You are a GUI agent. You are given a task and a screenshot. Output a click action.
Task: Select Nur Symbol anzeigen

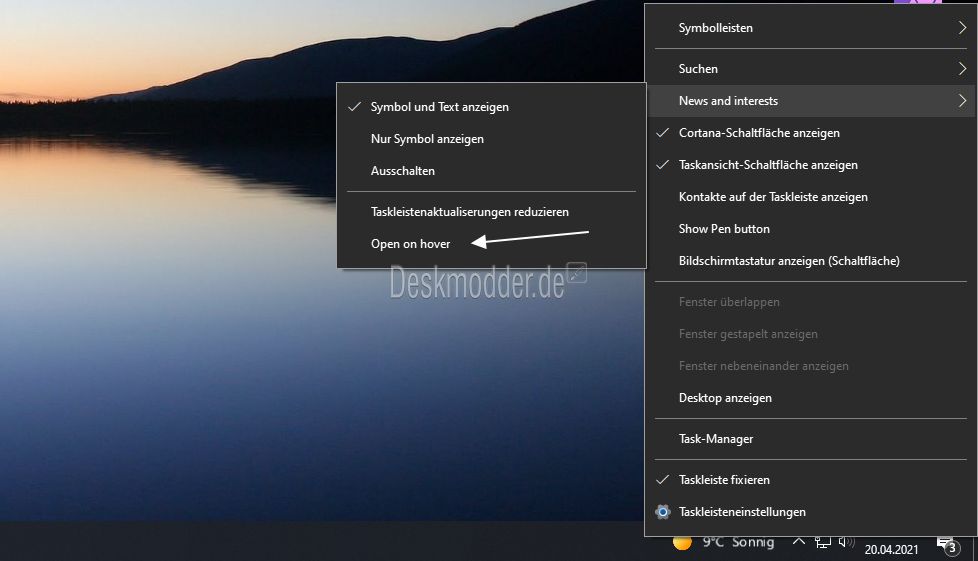pos(491,139)
